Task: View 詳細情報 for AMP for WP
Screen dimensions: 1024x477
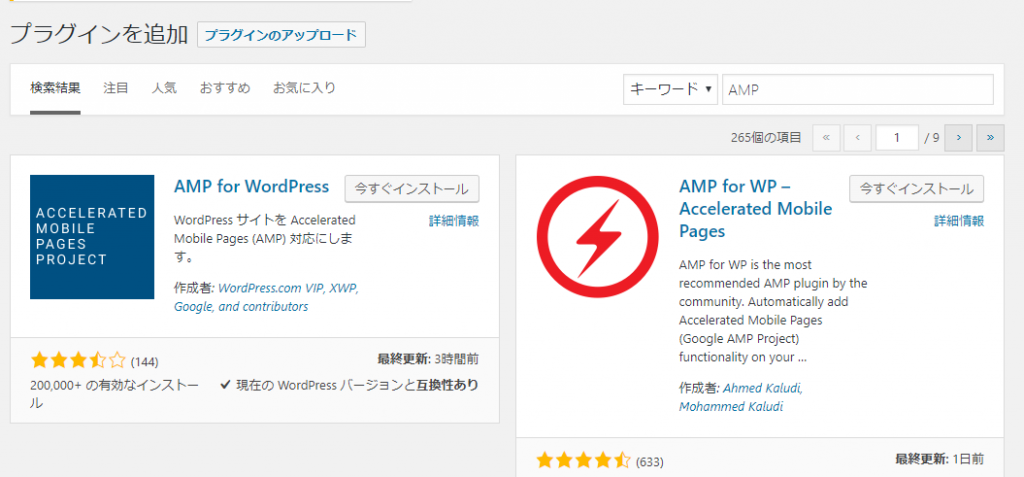Action: [x=959, y=221]
